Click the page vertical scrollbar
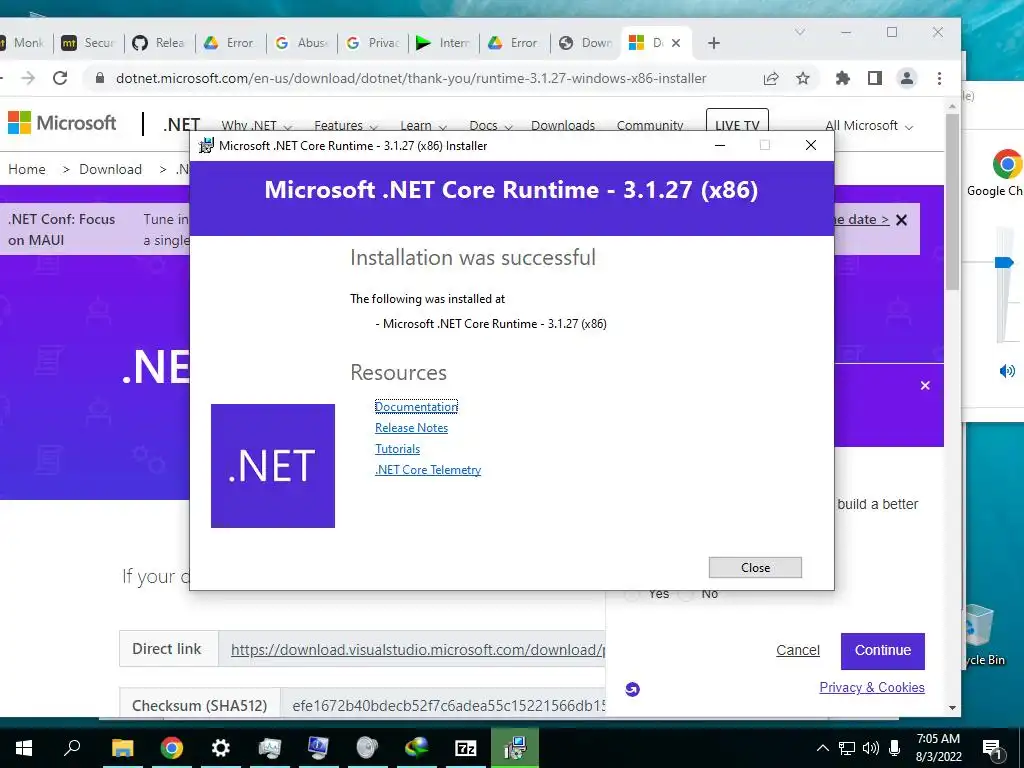The image size is (1024, 768). 952,202
